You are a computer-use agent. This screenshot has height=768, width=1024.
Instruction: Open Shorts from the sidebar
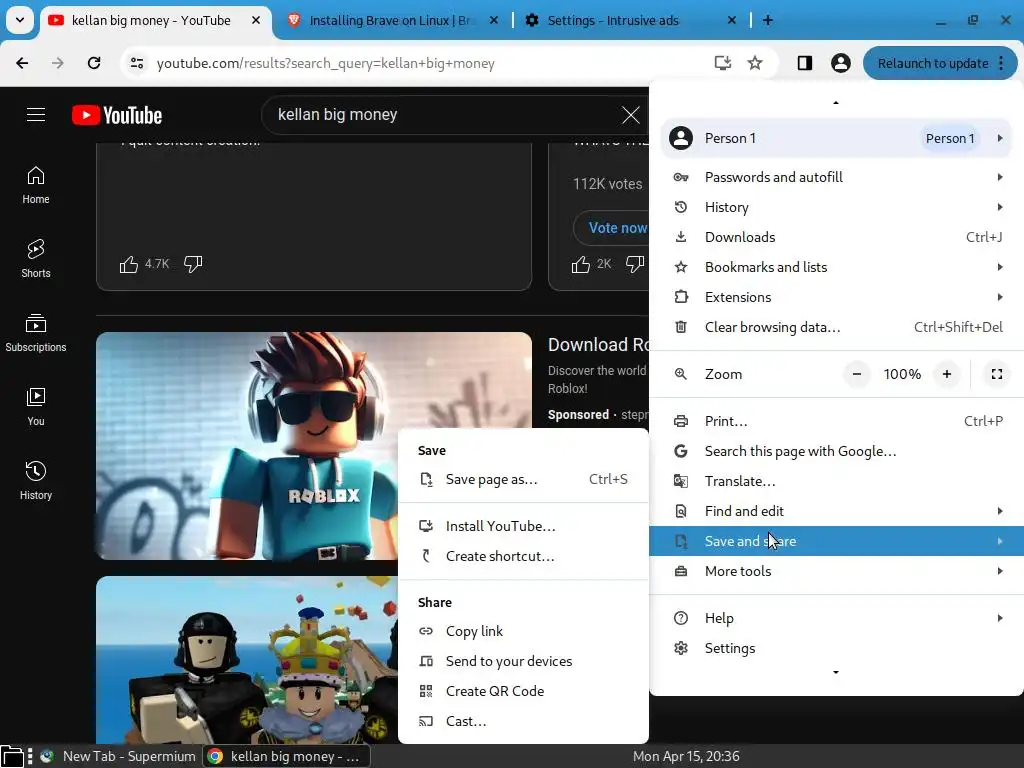(36, 259)
